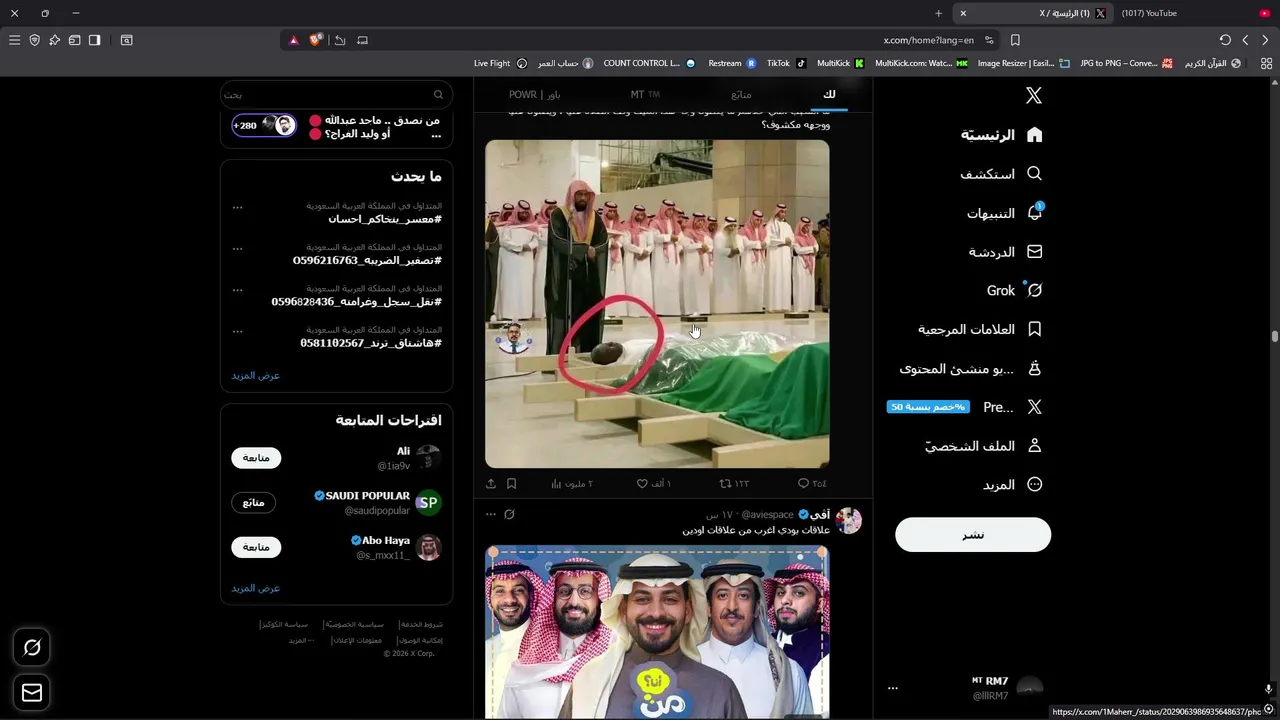Show more trends عرض المزيد

(x=256, y=375)
